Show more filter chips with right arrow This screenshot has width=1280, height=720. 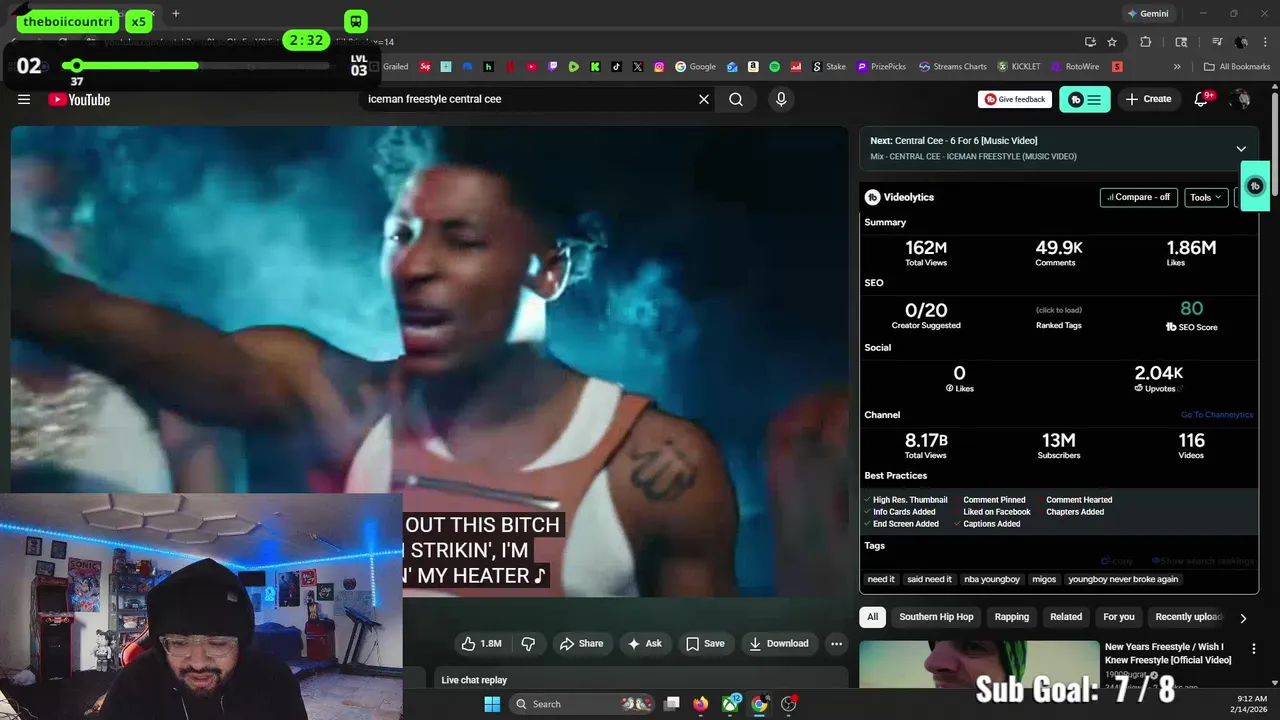[1243, 618]
